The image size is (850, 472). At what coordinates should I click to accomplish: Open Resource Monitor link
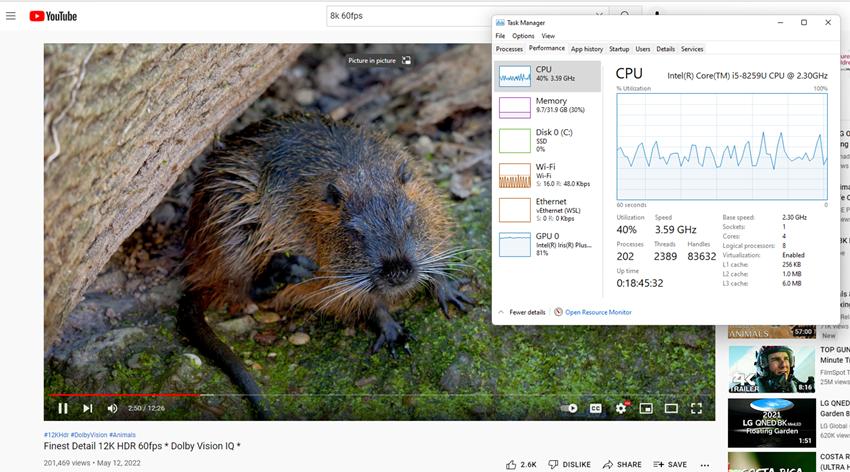click(x=598, y=312)
